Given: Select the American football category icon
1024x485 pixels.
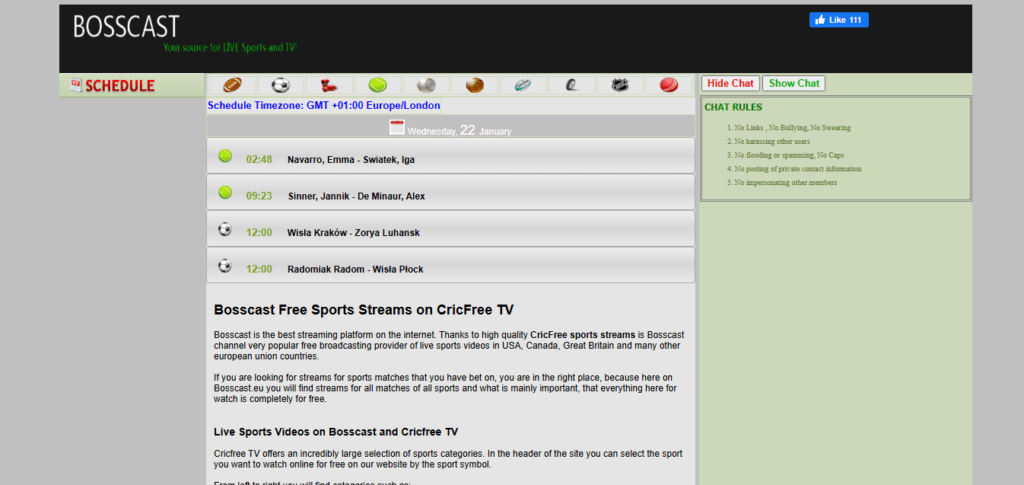Looking at the screenshot, I should click(232, 85).
